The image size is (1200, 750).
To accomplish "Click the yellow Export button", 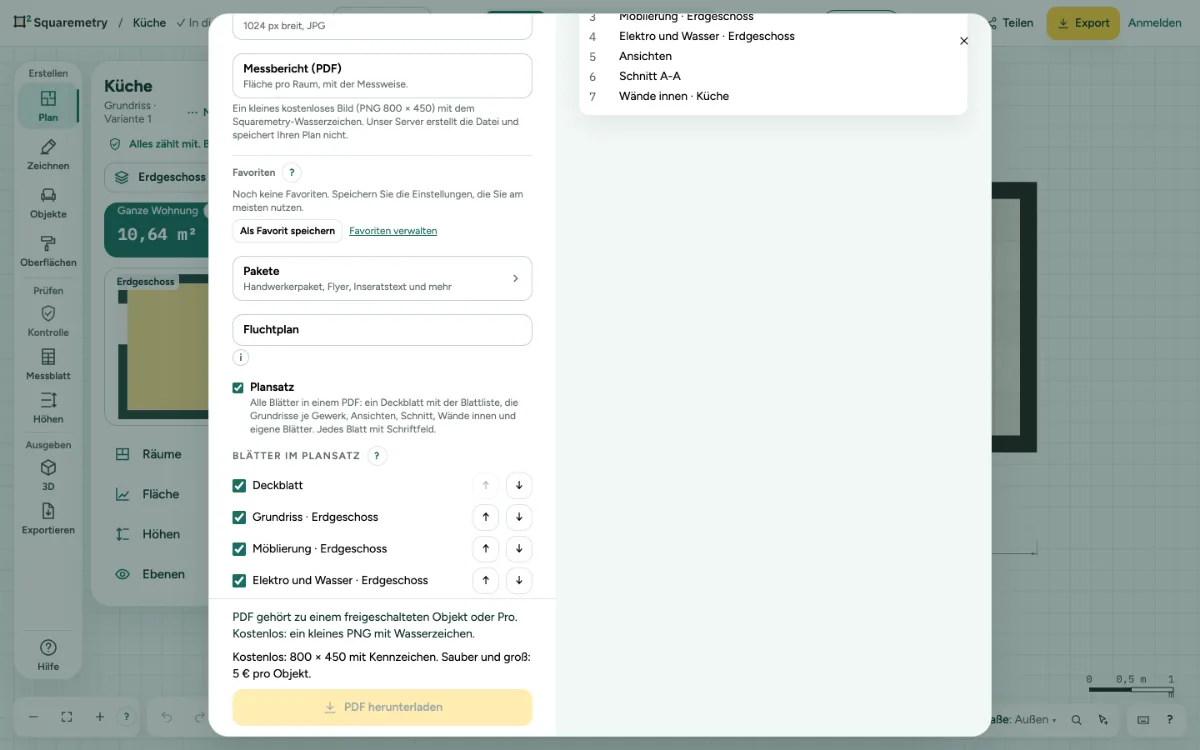I will click(x=1083, y=23).
